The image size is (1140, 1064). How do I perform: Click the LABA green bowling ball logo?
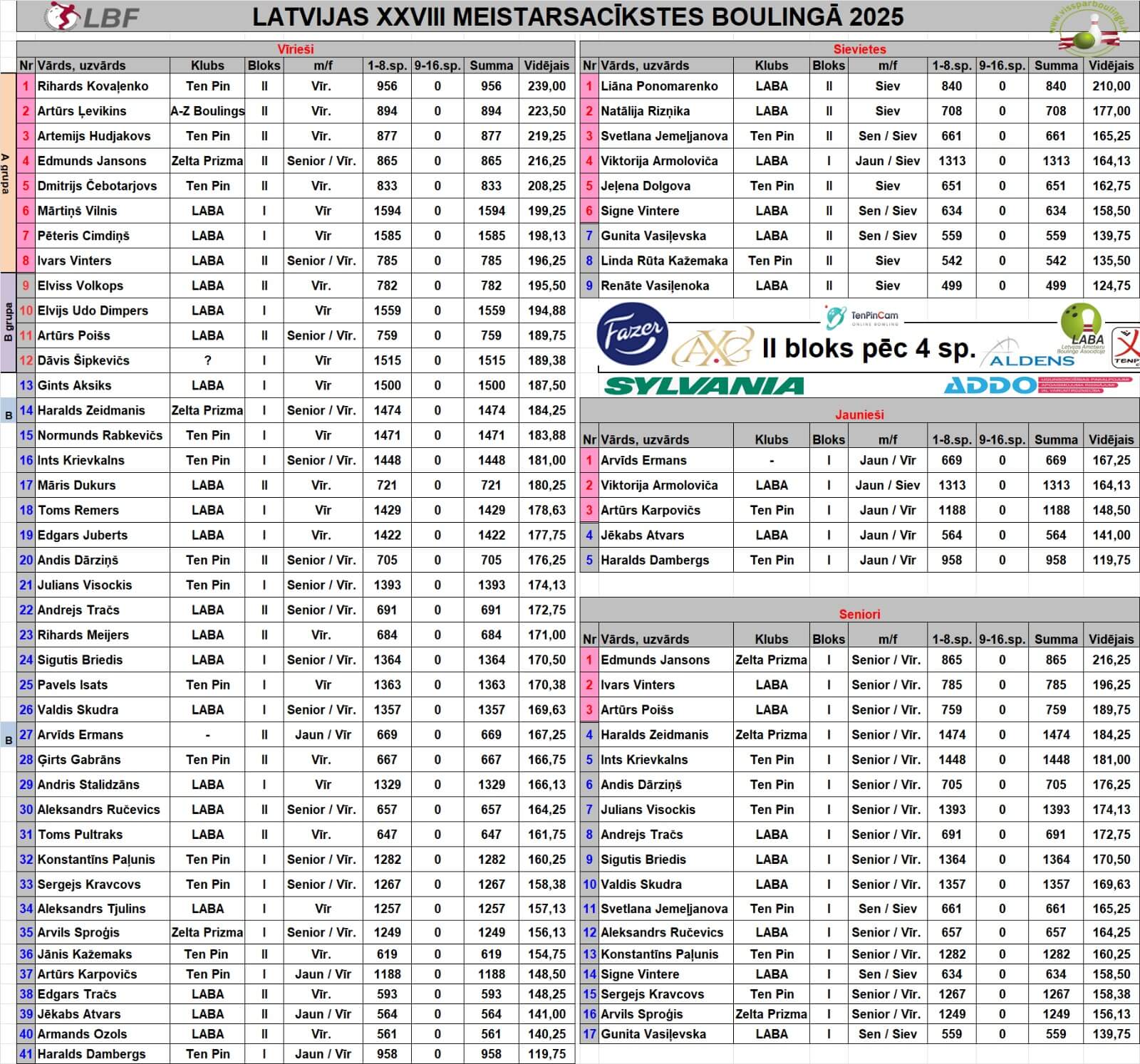tap(1082, 328)
